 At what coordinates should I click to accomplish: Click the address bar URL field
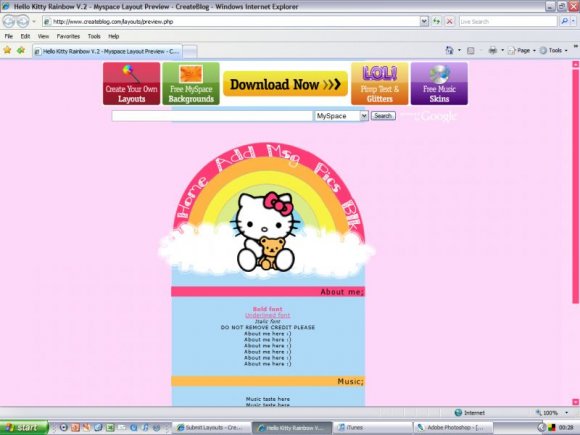(x=231, y=21)
